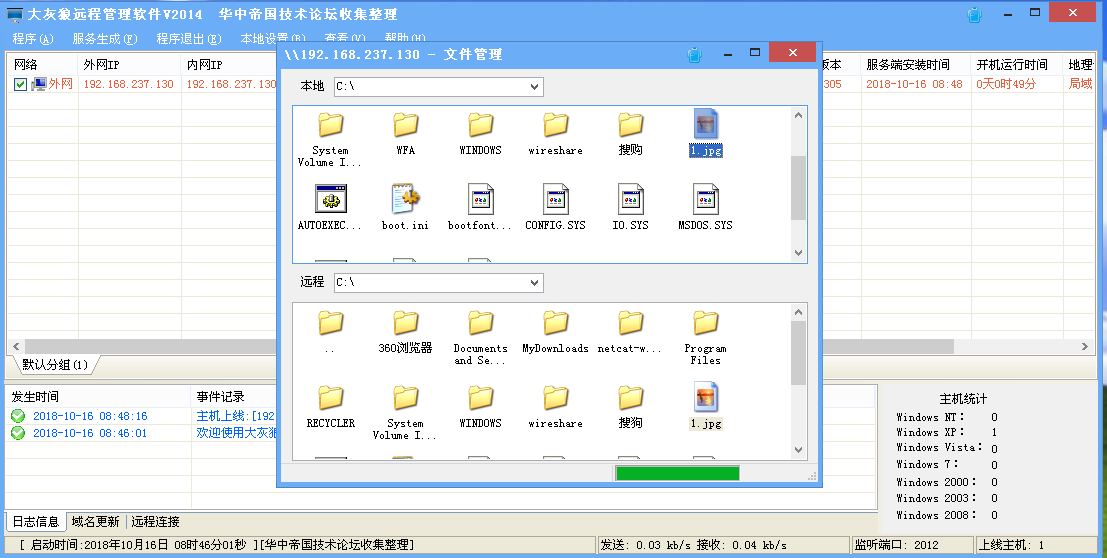Click green transfer progress bar
This screenshot has height=558, width=1107.
(677, 473)
